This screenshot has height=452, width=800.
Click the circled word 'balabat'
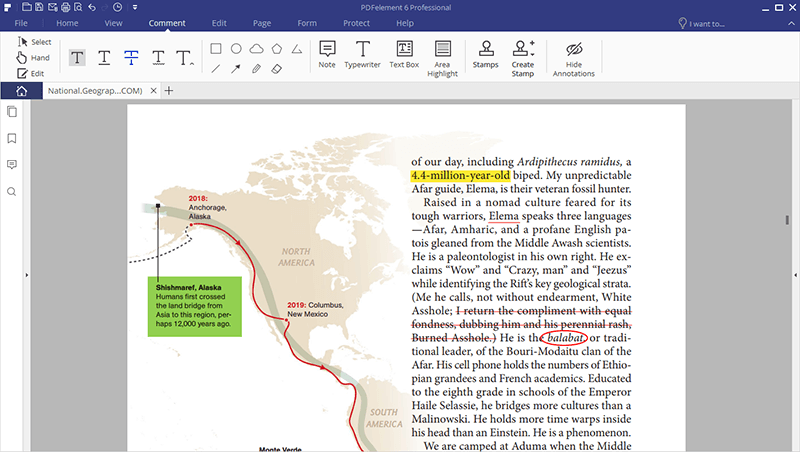coord(565,338)
